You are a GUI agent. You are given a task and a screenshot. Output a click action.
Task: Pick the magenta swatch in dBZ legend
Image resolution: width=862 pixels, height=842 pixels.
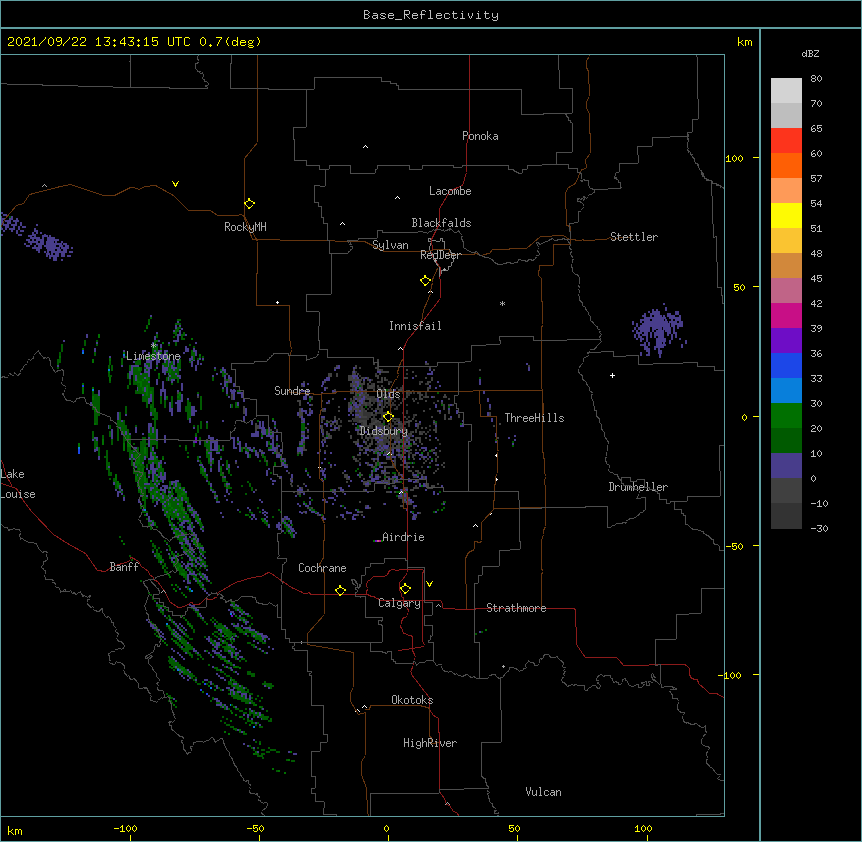pos(786,315)
